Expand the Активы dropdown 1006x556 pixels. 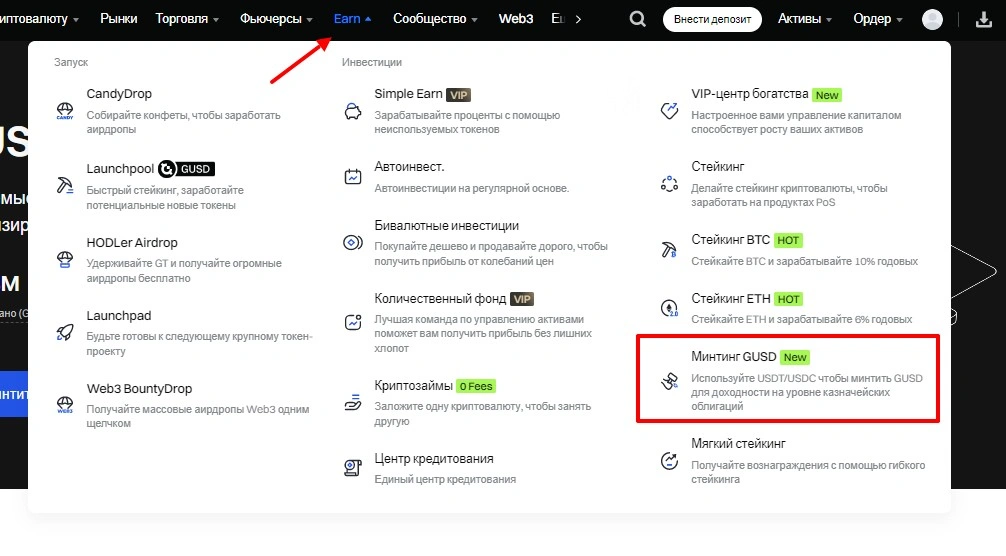(x=805, y=19)
